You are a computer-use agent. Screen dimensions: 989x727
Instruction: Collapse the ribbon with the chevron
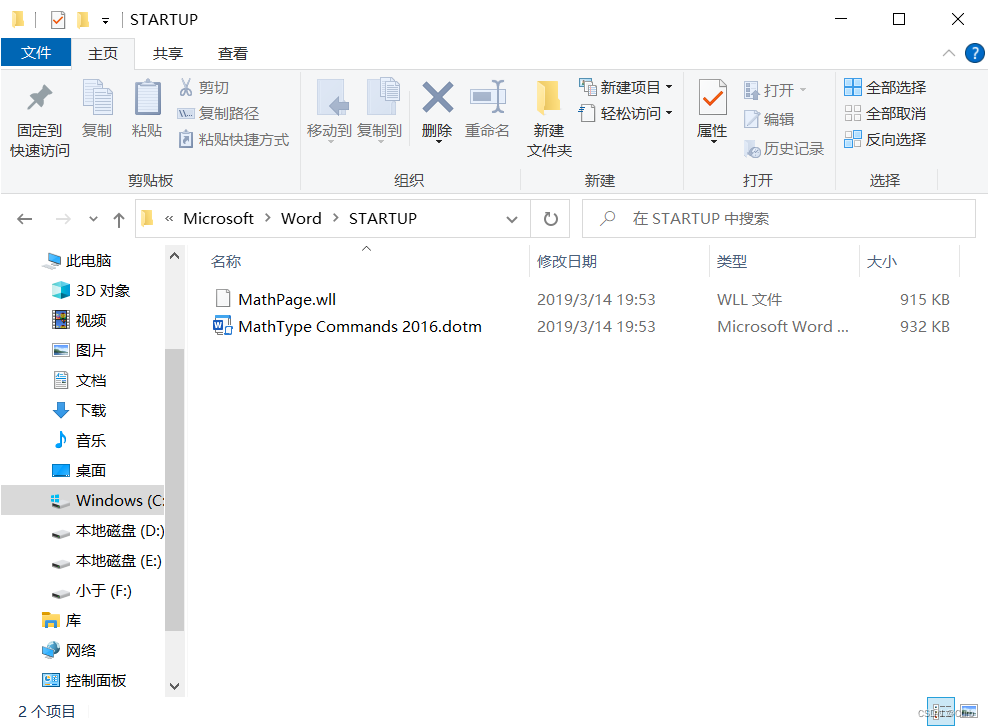(x=949, y=54)
